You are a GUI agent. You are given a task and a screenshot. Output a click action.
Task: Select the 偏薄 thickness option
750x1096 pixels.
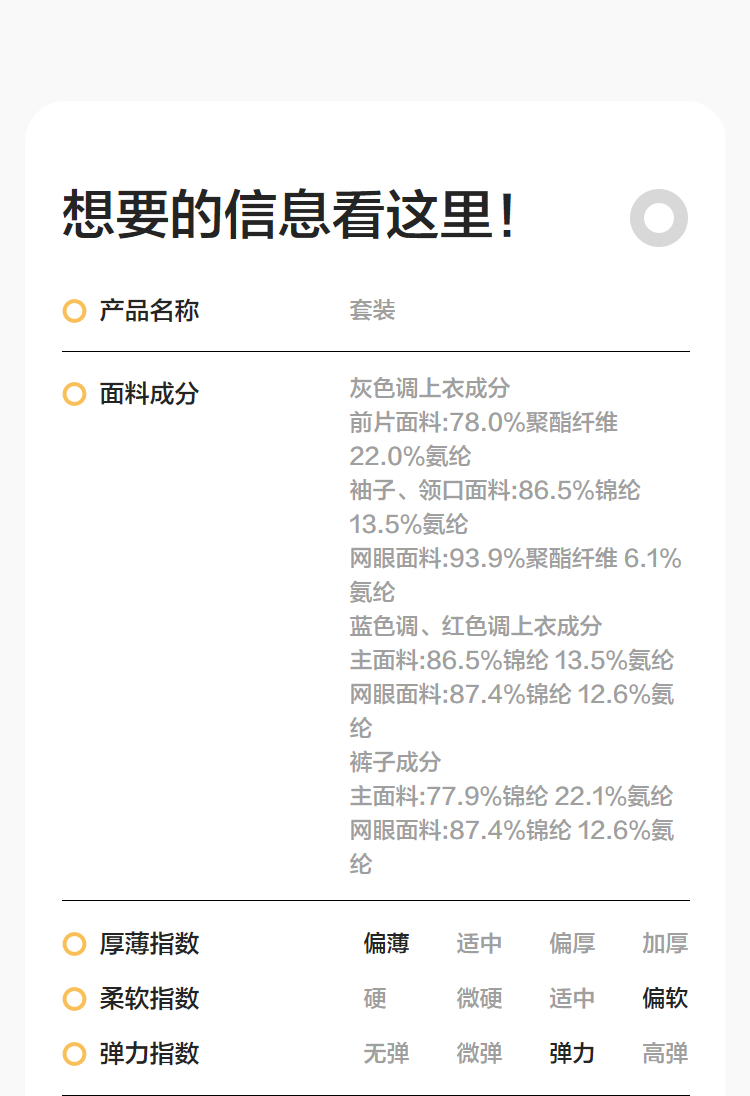386,944
